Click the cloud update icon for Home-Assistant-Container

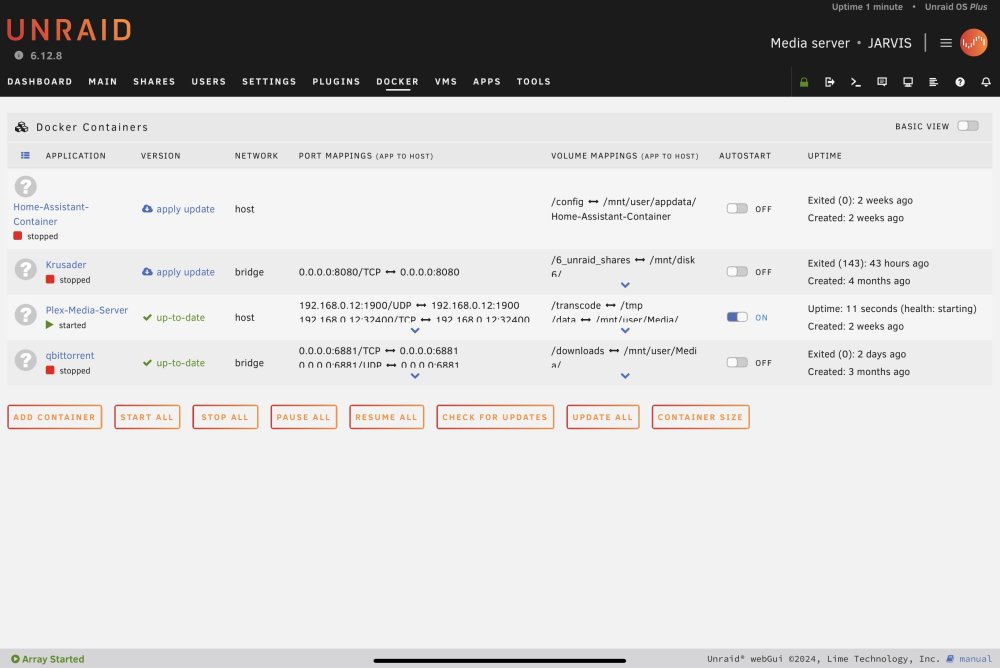(x=147, y=209)
